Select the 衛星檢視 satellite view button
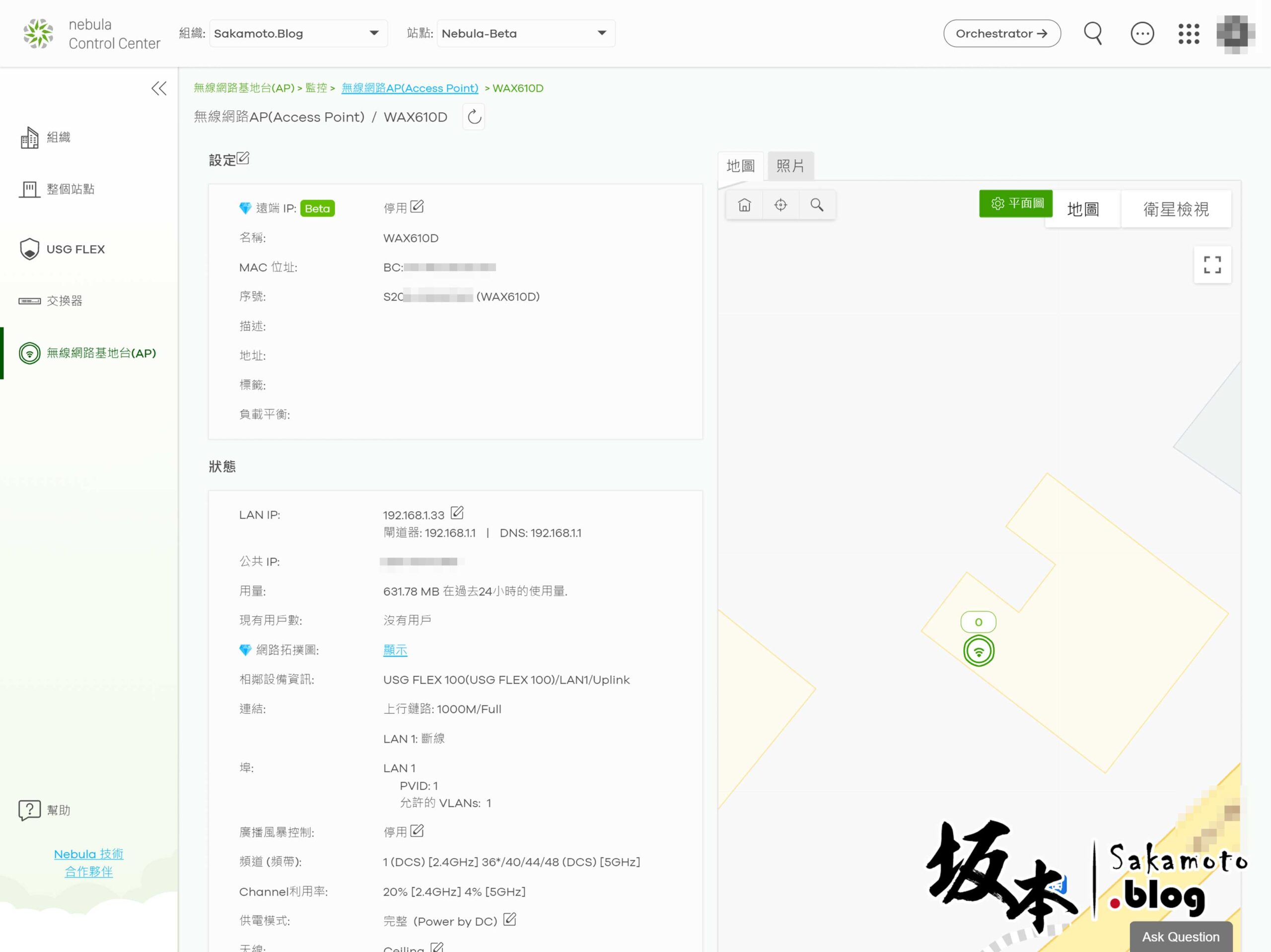Screen dimensions: 1271x952 point(1176,209)
